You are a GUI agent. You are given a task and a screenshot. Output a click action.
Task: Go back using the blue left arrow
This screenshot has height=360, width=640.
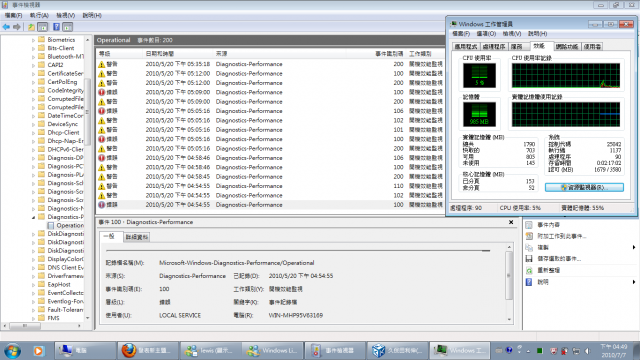tap(6, 27)
